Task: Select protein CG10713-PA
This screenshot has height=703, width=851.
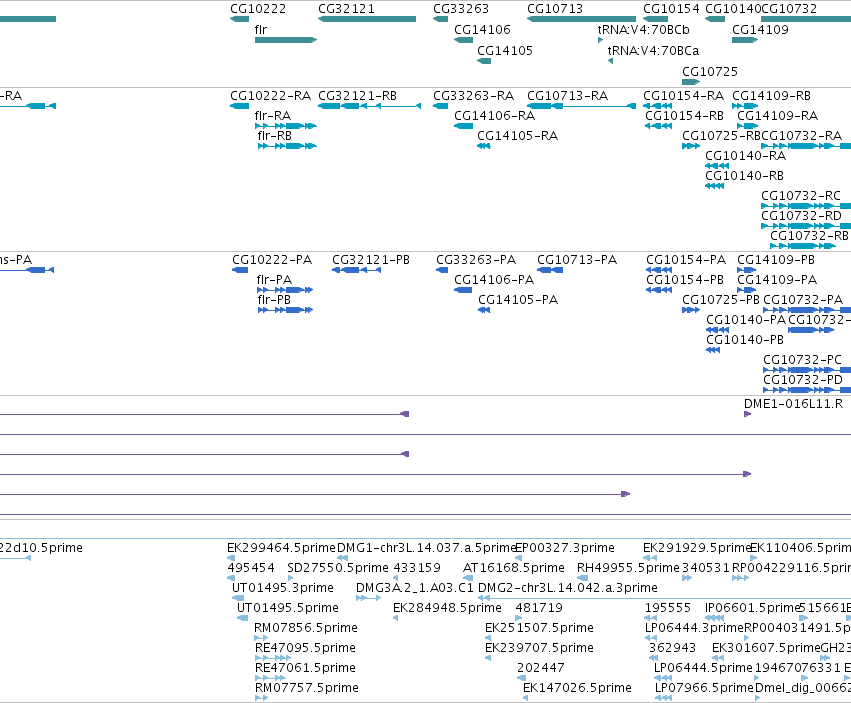Action: [550, 270]
